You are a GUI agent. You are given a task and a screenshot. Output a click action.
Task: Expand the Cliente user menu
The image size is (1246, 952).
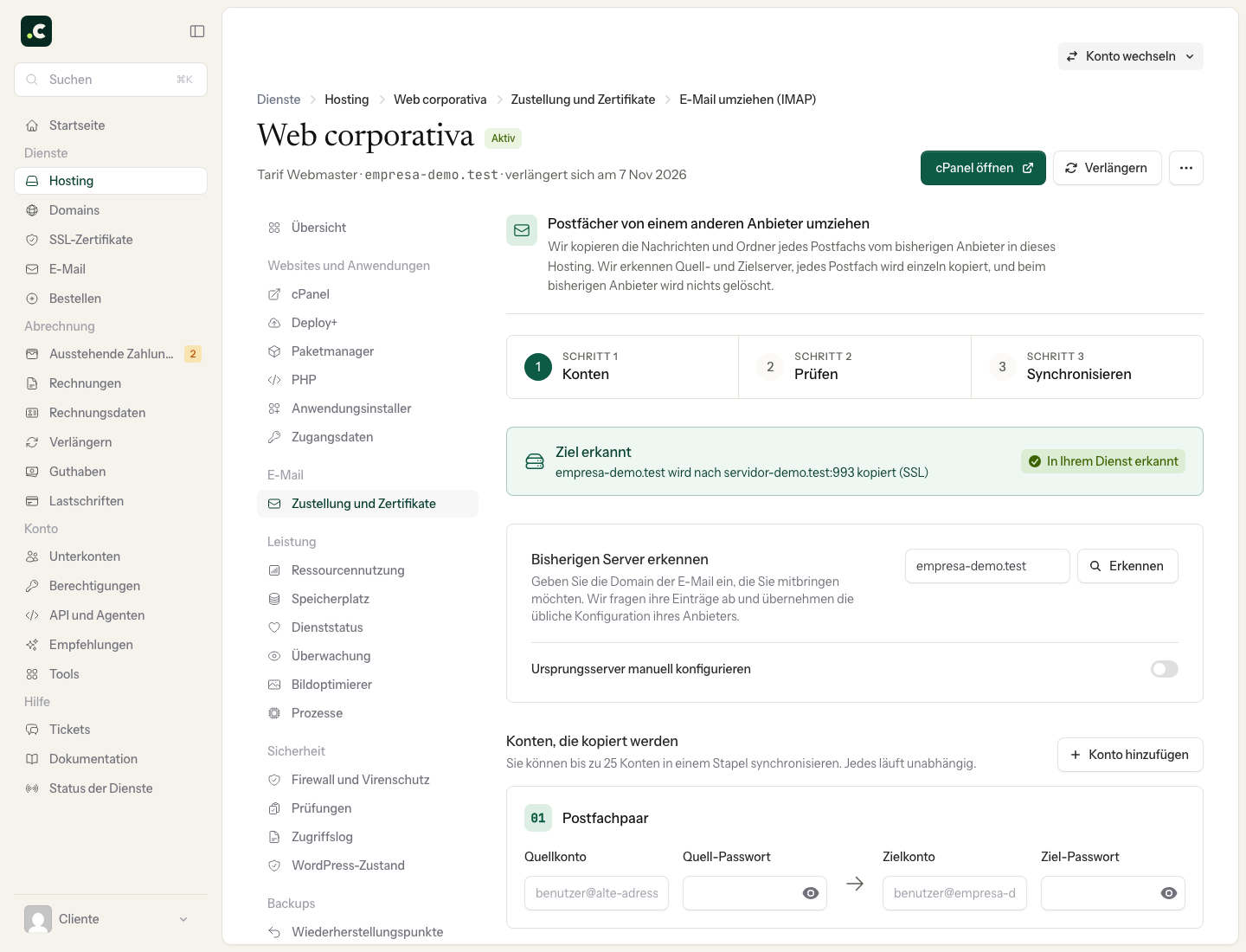111,919
